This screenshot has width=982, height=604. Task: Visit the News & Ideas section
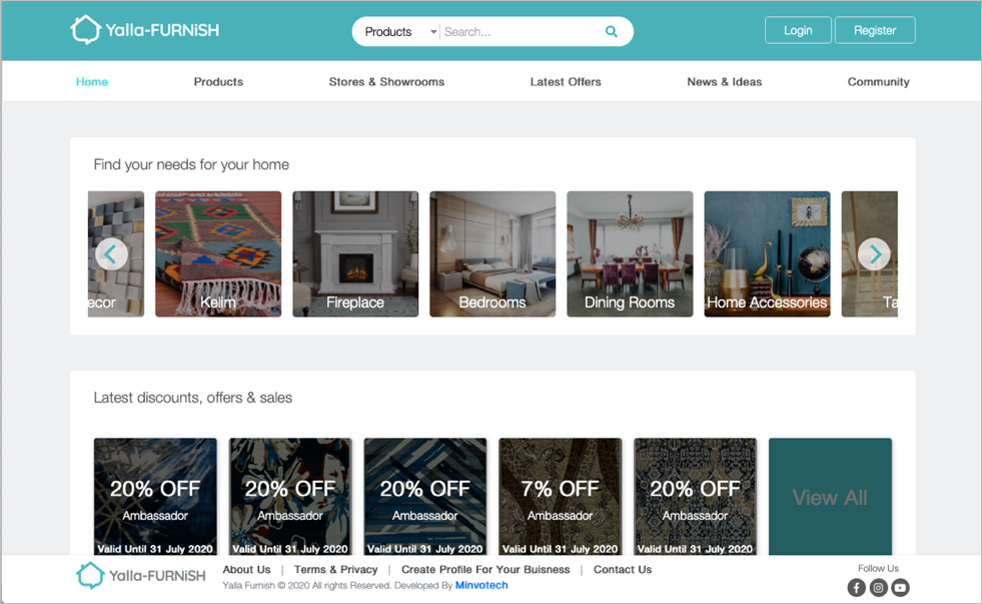[x=724, y=81]
